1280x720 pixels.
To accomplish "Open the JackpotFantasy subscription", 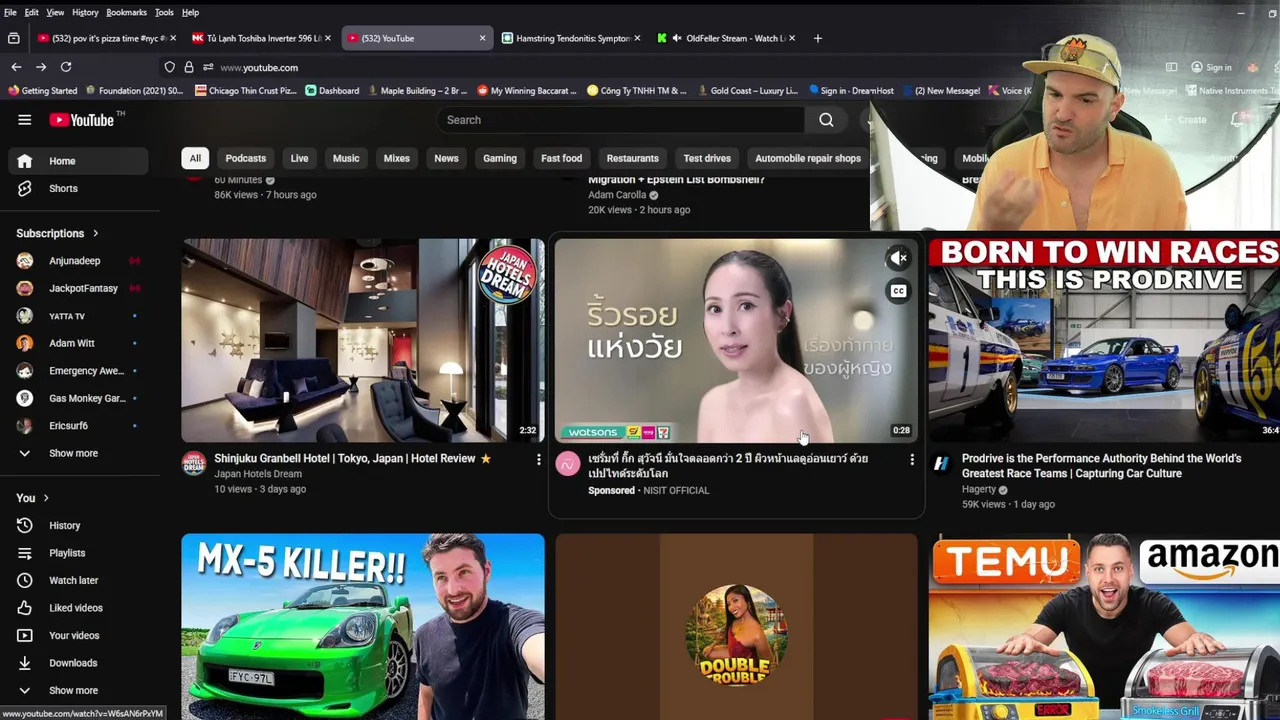I will click(78, 288).
